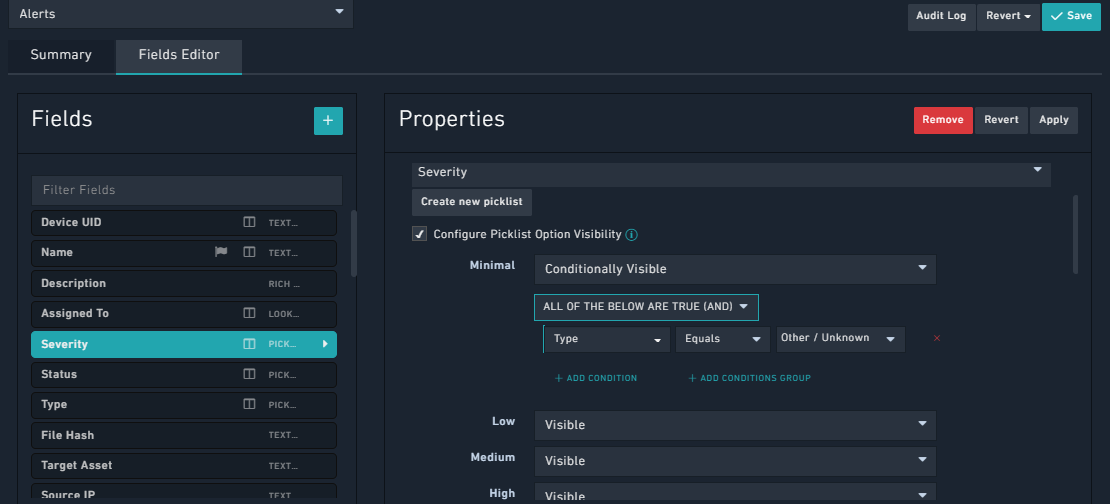Open the High visibility dropdown
Screen dimensions: 1110x504
coord(736,493)
